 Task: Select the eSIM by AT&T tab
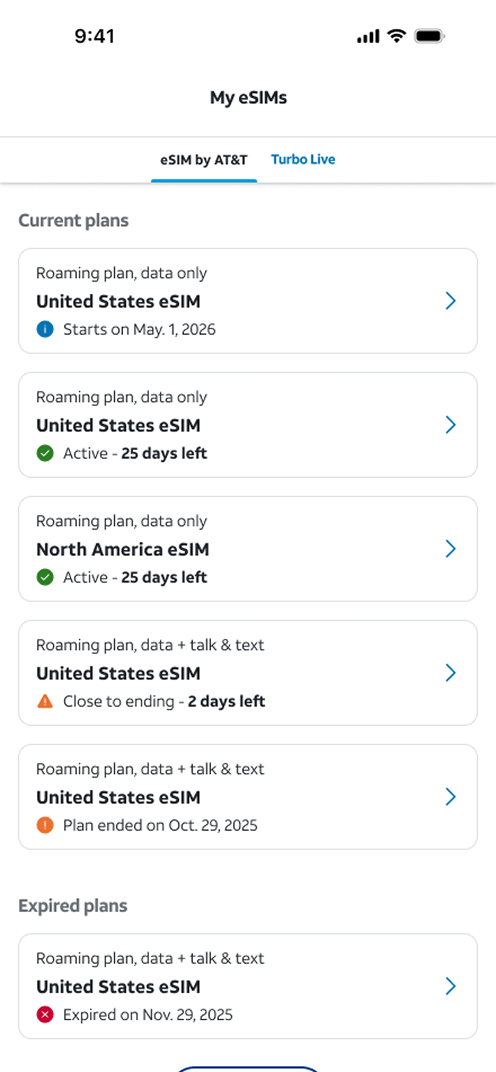point(204,160)
